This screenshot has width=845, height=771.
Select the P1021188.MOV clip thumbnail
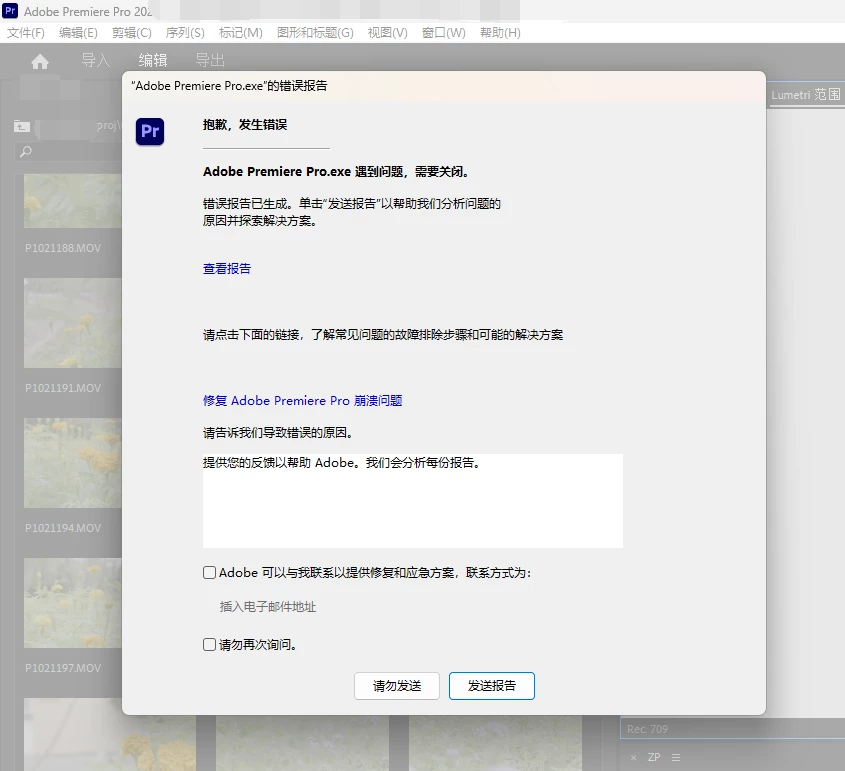(x=73, y=200)
